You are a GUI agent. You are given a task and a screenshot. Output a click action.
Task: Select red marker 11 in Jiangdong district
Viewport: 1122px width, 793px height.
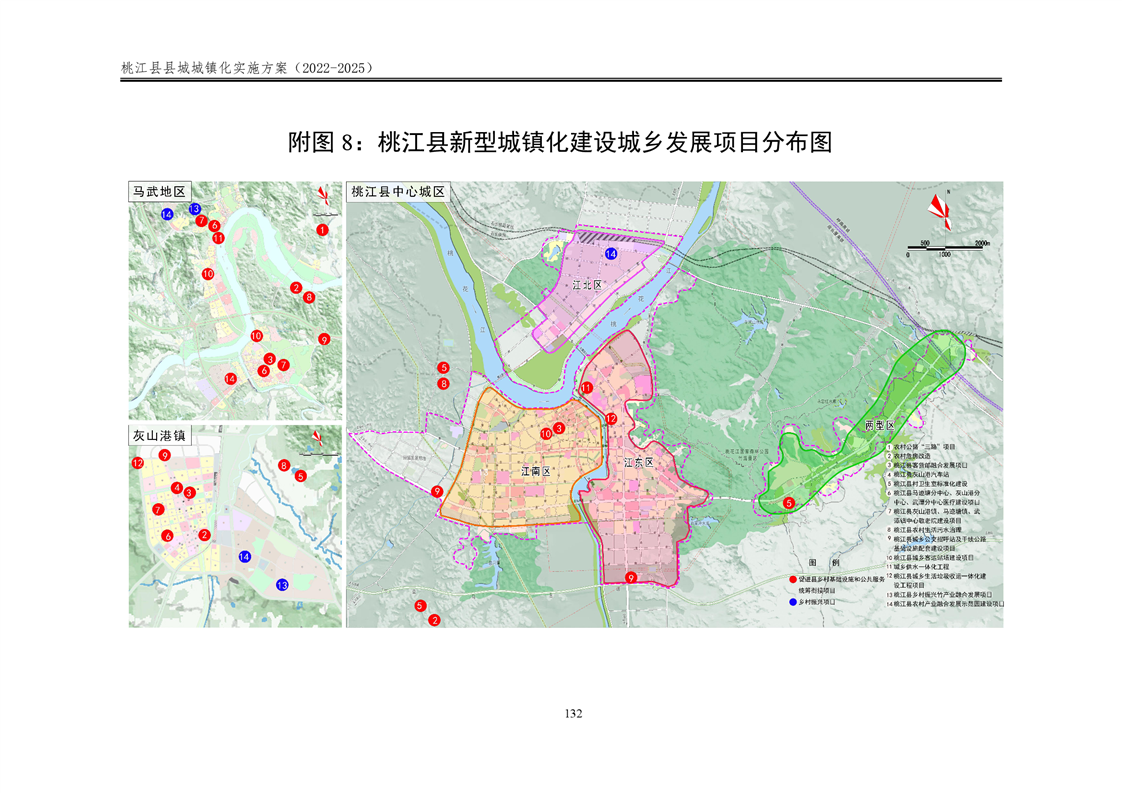tap(587, 388)
